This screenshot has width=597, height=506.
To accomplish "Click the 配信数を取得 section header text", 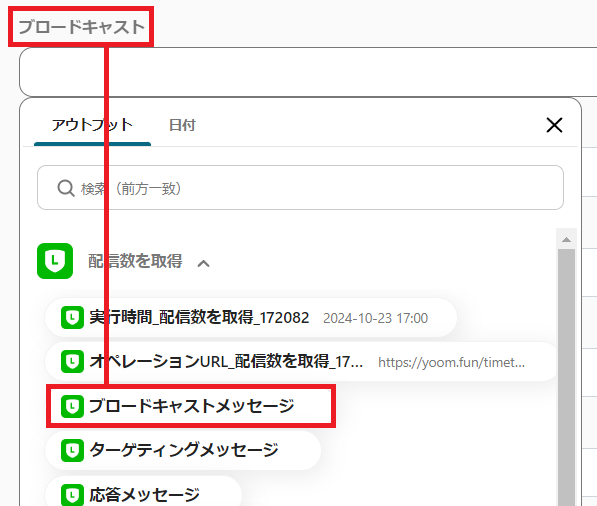I will (135, 261).
